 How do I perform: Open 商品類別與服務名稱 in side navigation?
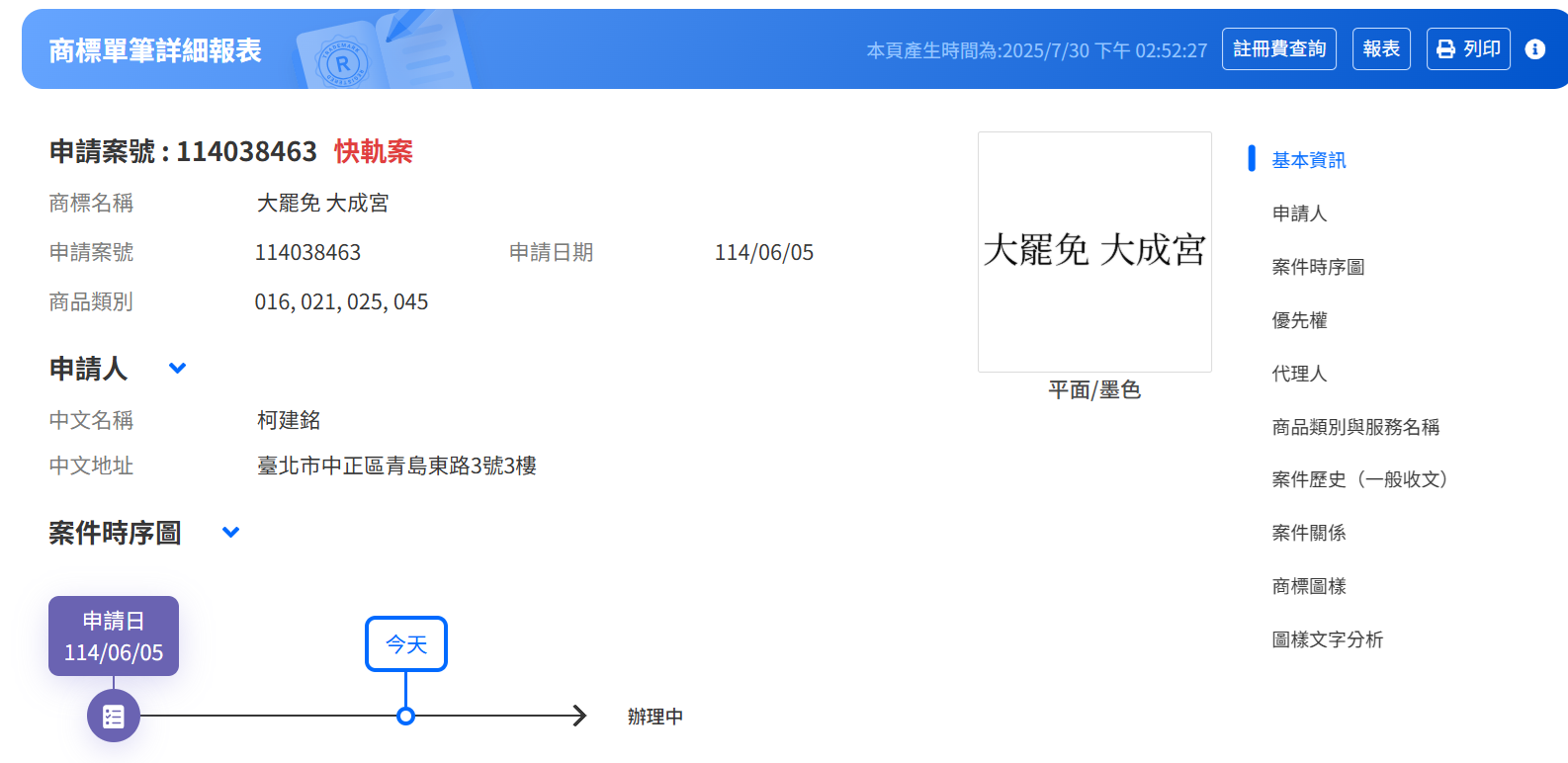click(1355, 427)
